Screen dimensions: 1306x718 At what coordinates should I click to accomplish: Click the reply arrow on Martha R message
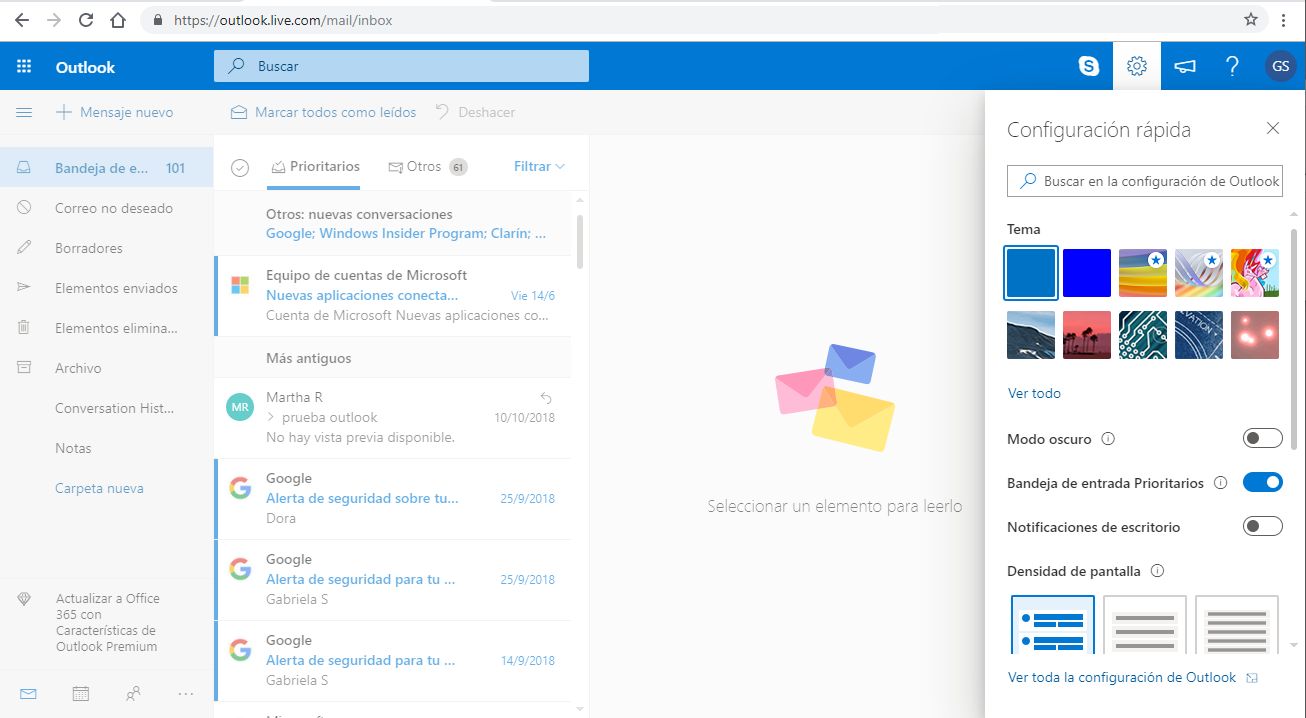click(546, 398)
